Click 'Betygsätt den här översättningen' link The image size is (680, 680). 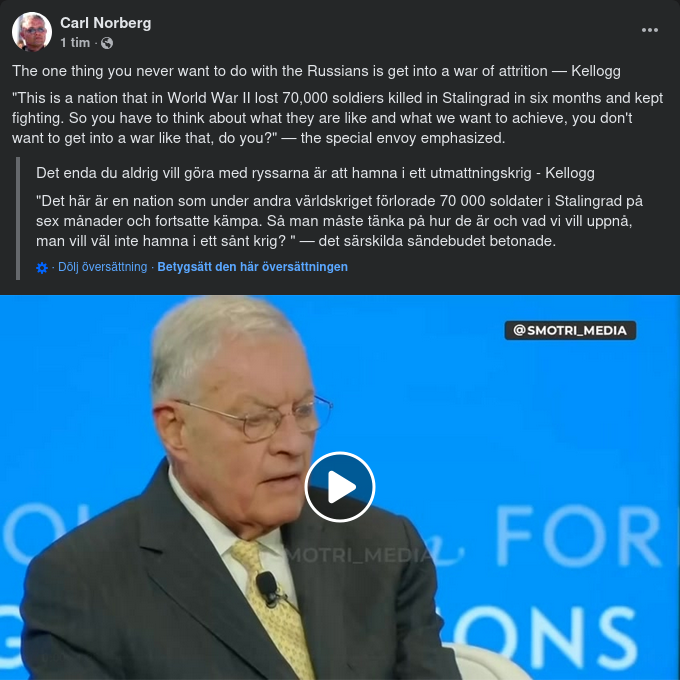[252, 267]
